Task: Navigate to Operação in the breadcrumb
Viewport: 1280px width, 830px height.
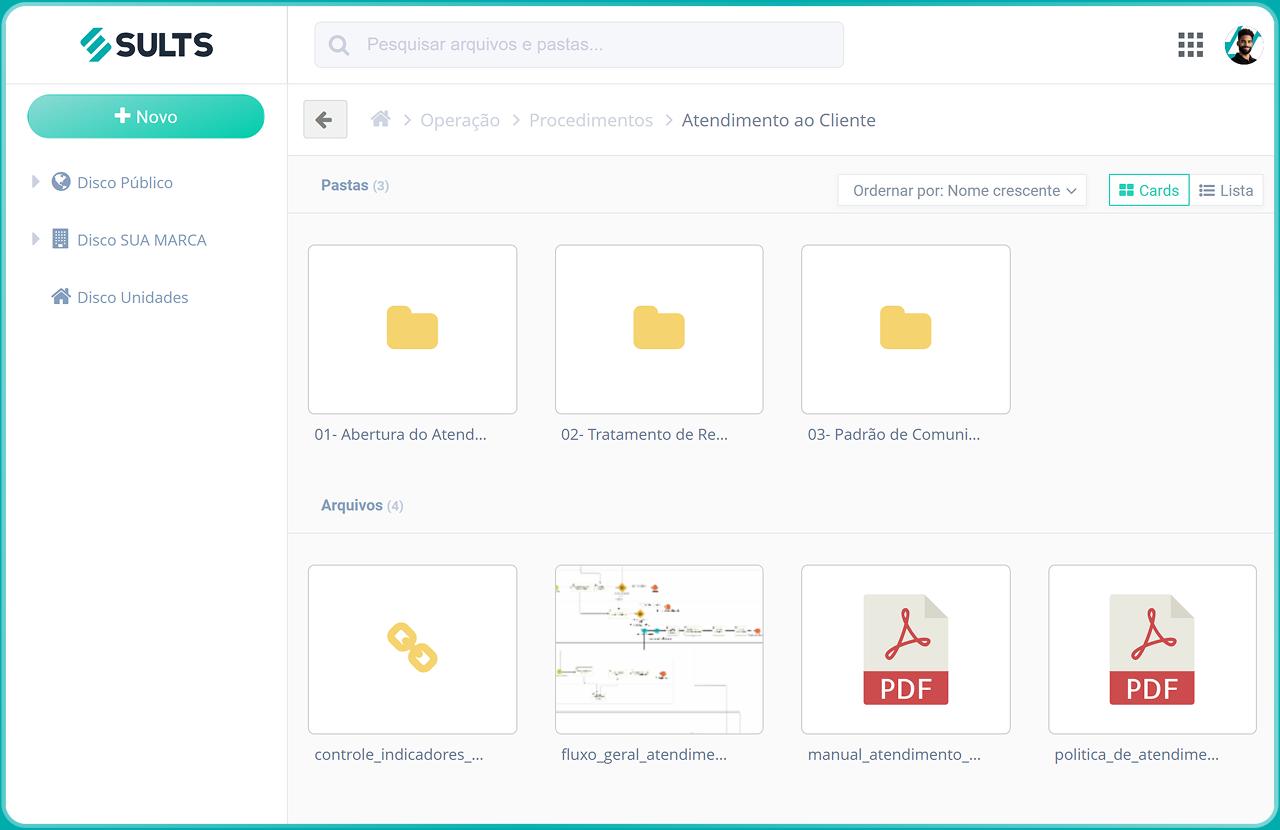Action: click(460, 119)
